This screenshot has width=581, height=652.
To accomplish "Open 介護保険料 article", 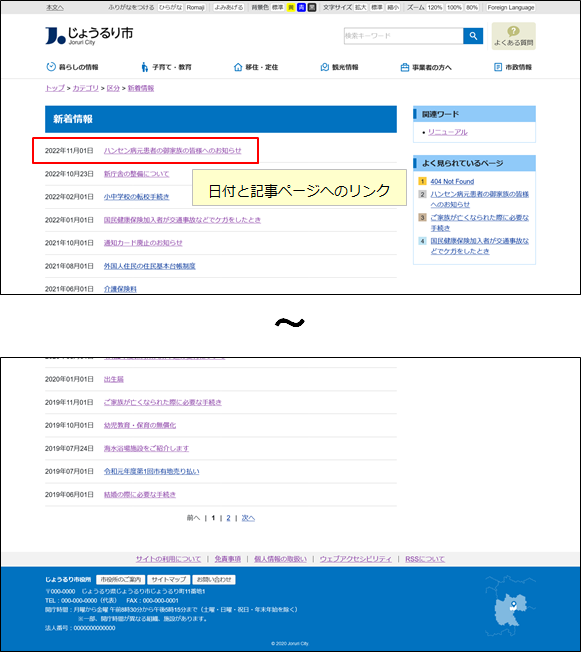I will point(120,289).
